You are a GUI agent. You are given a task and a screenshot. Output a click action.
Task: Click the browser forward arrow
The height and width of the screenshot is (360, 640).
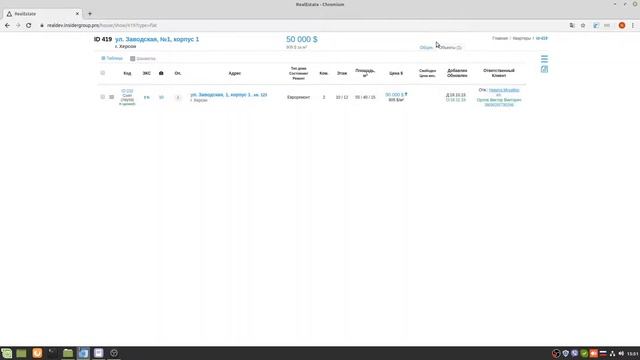[18, 25]
